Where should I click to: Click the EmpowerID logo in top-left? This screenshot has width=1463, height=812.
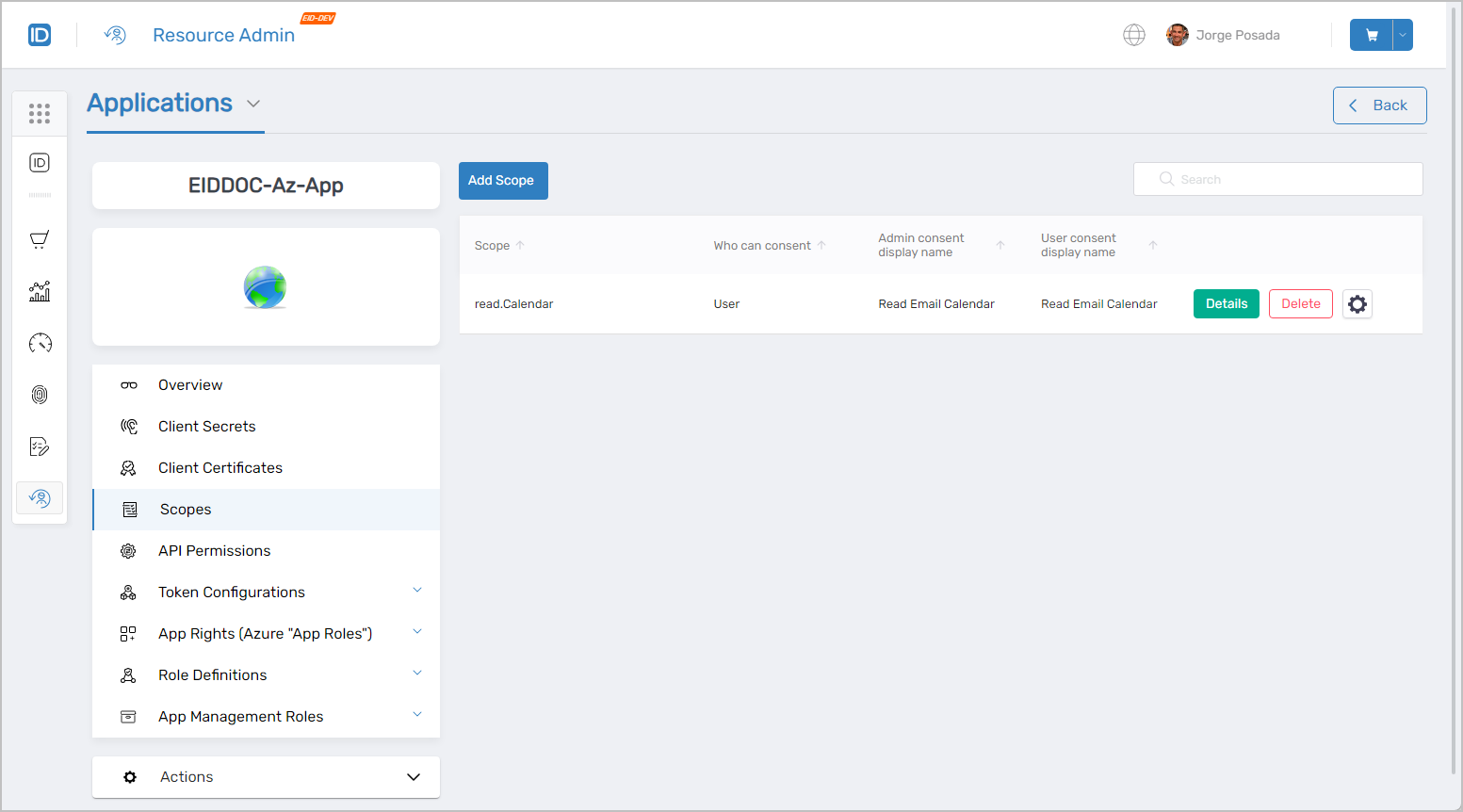coord(40,35)
